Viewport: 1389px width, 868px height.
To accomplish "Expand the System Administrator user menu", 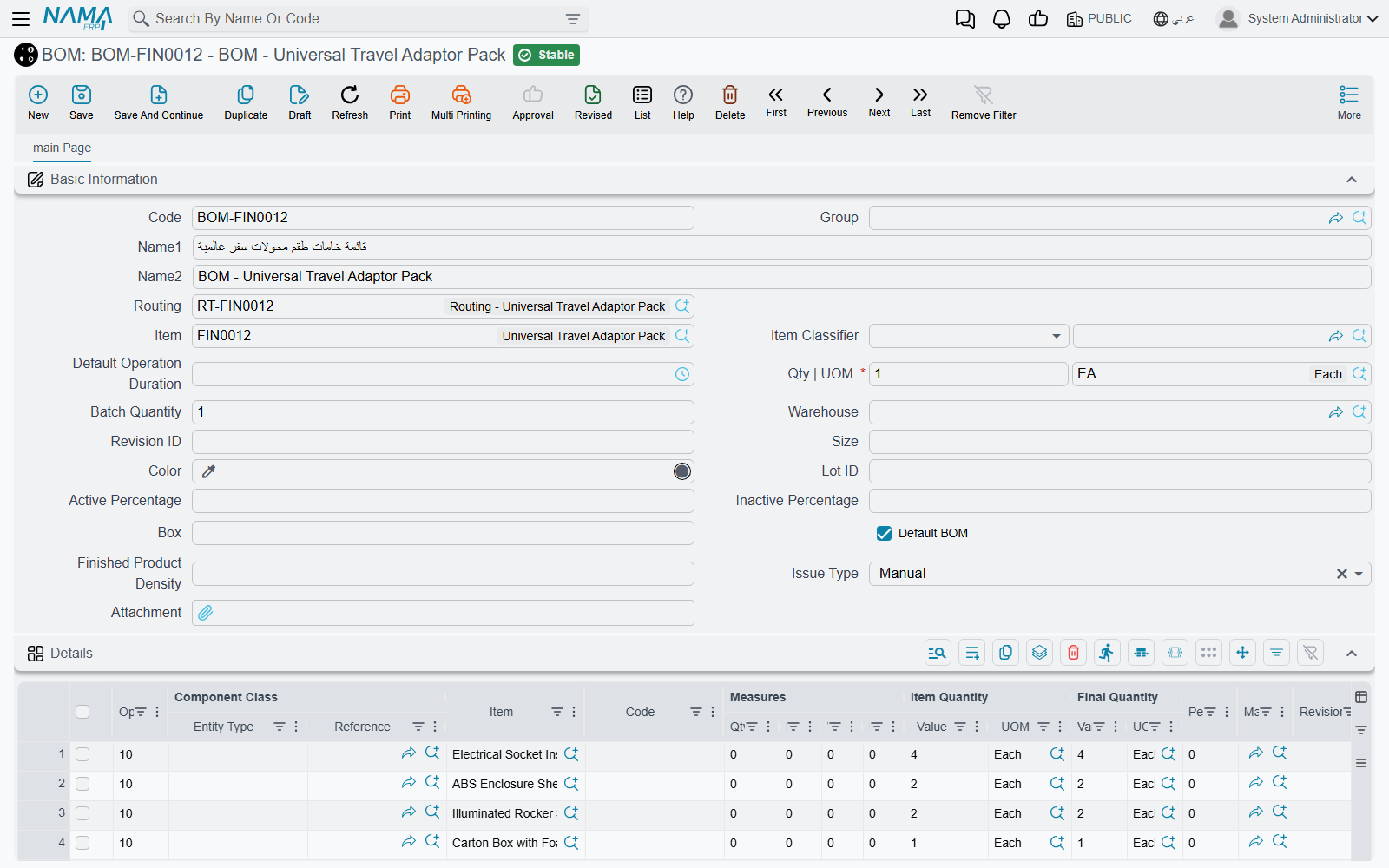I will pyautogui.click(x=1297, y=18).
